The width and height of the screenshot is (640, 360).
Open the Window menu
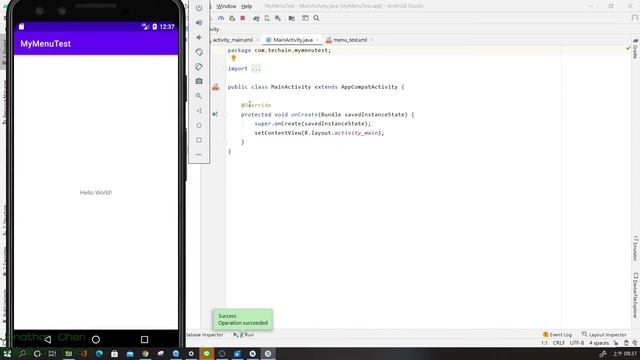point(226,6)
